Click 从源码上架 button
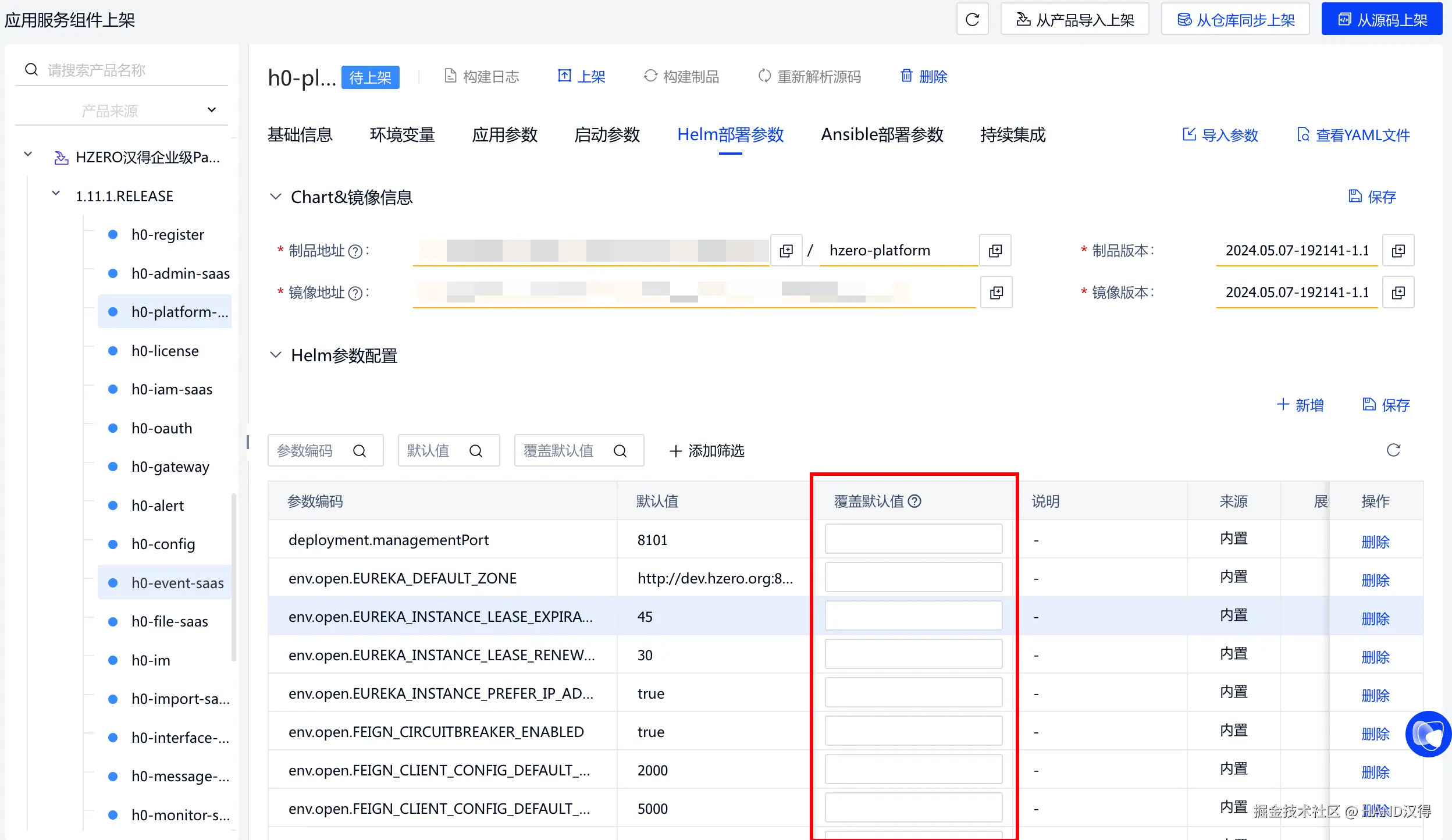This screenshot has width=1452, height=840. pyautogui.click(x=1382, y=20)
